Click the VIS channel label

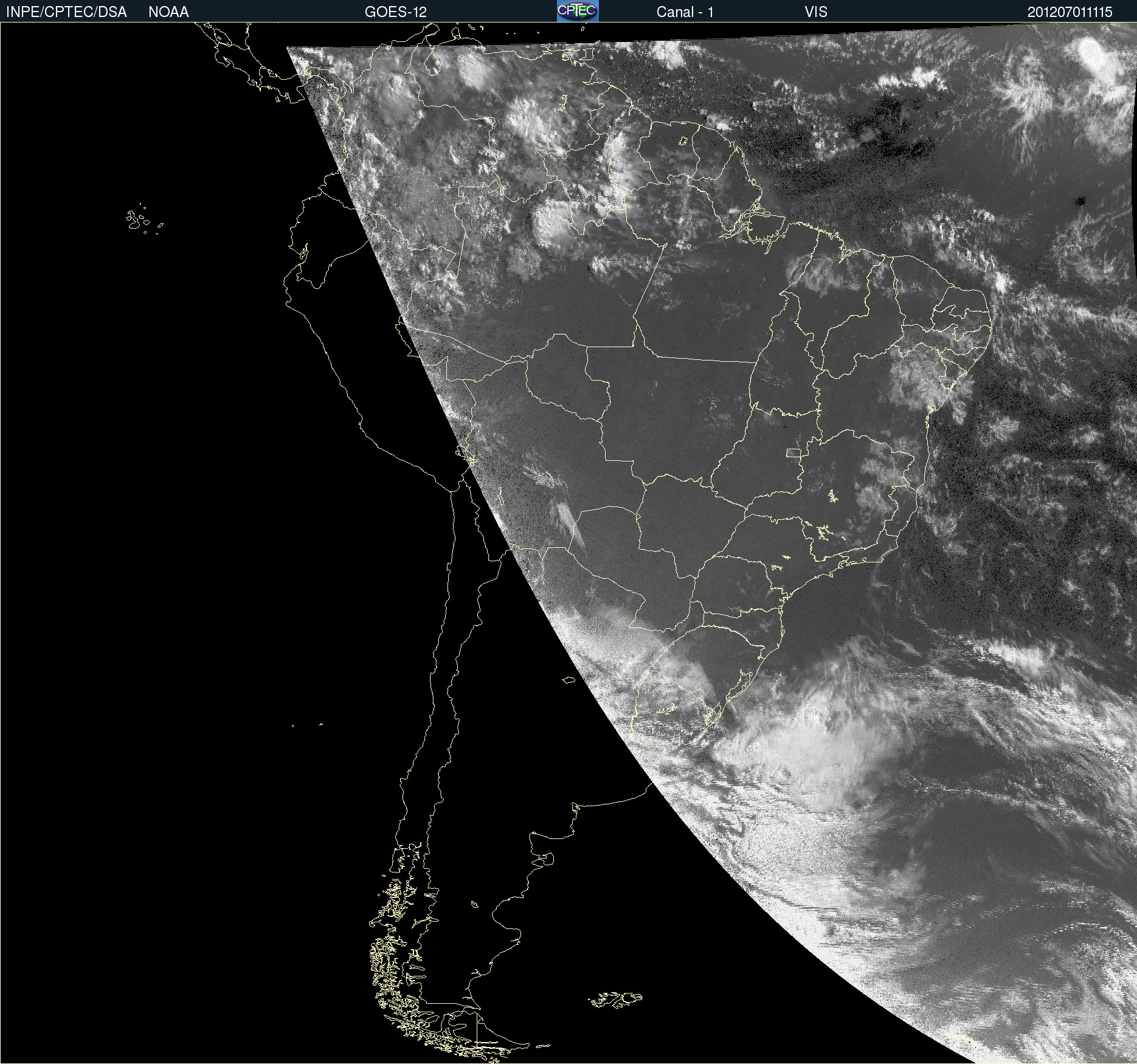816,12
